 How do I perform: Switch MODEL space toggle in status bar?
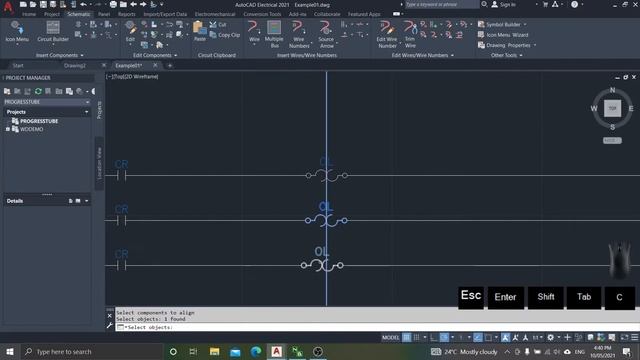click(390, 338)
